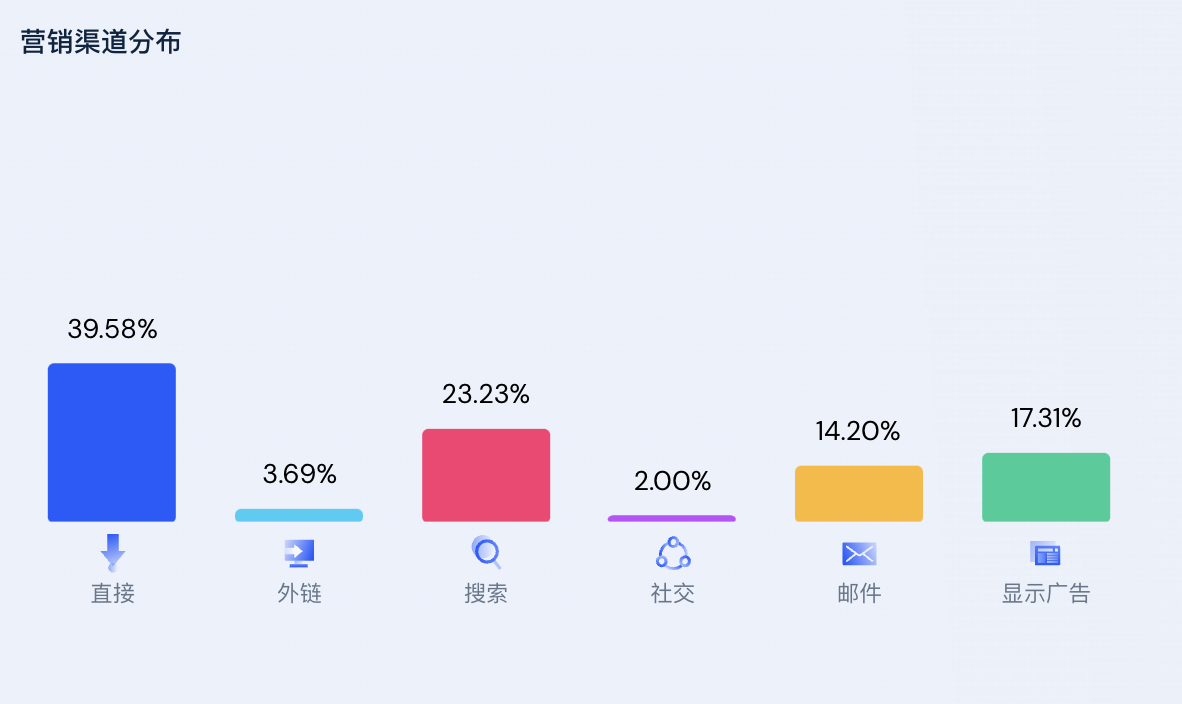Screen dimensions: 1182x704
Task: Select the red 搜索 bar
Action: coord(486,475)
